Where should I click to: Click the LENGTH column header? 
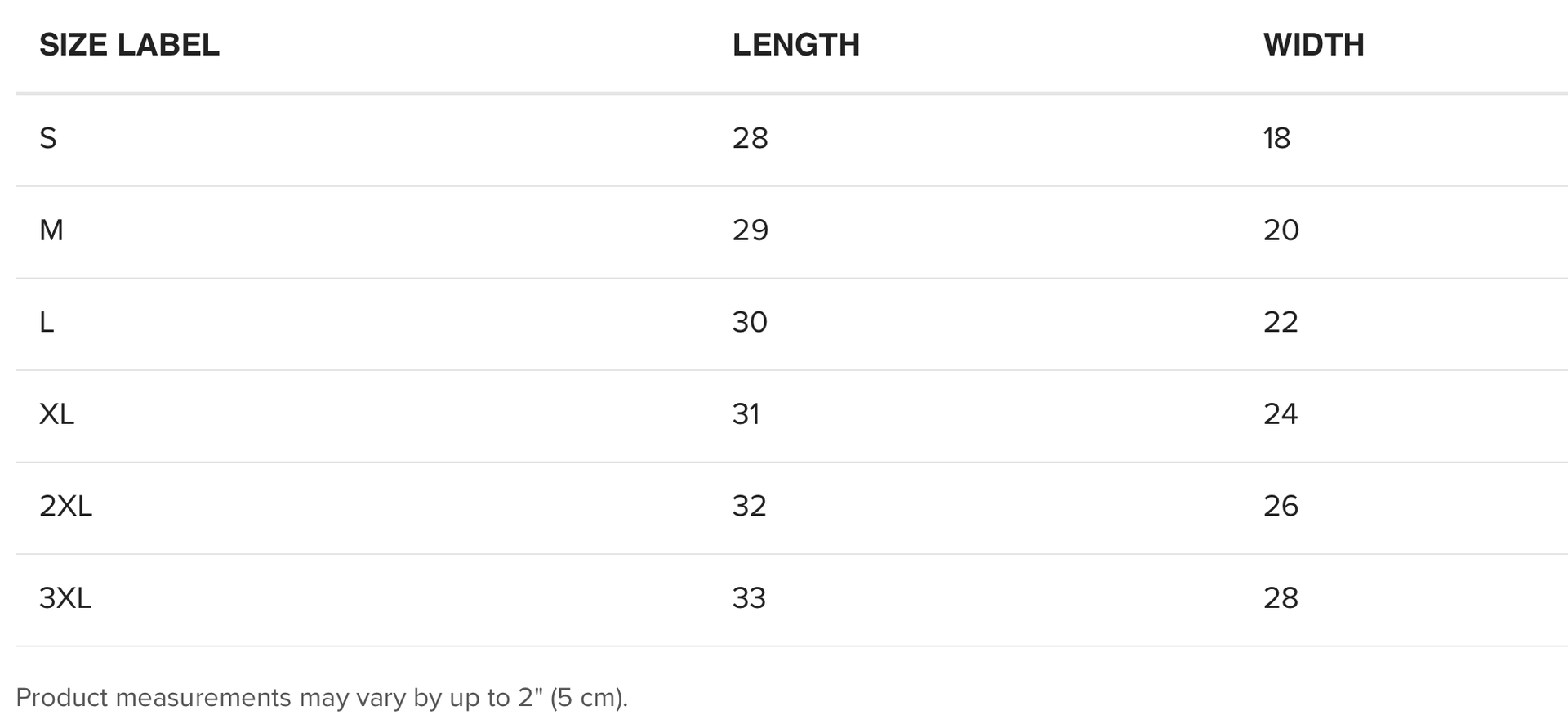795,45
